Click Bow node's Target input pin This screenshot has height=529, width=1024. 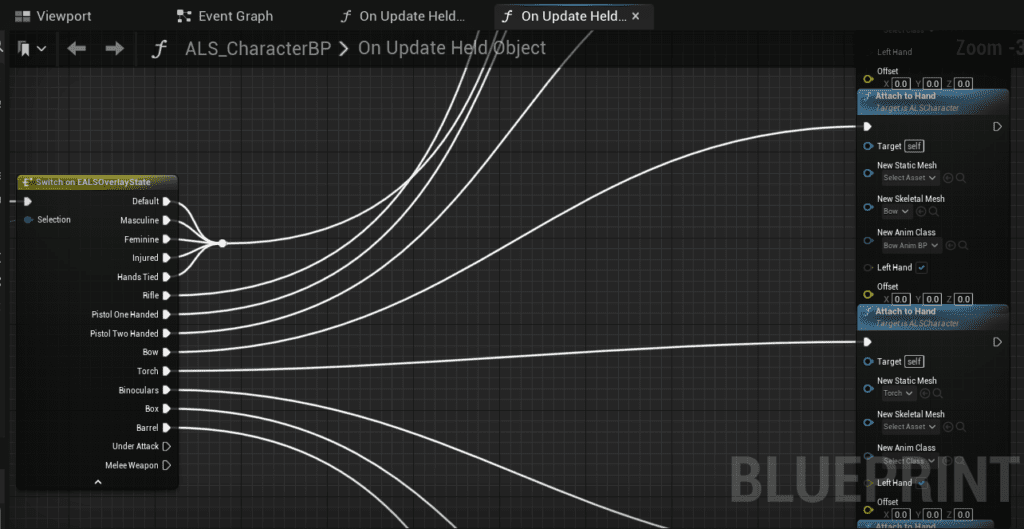[868, 146]
